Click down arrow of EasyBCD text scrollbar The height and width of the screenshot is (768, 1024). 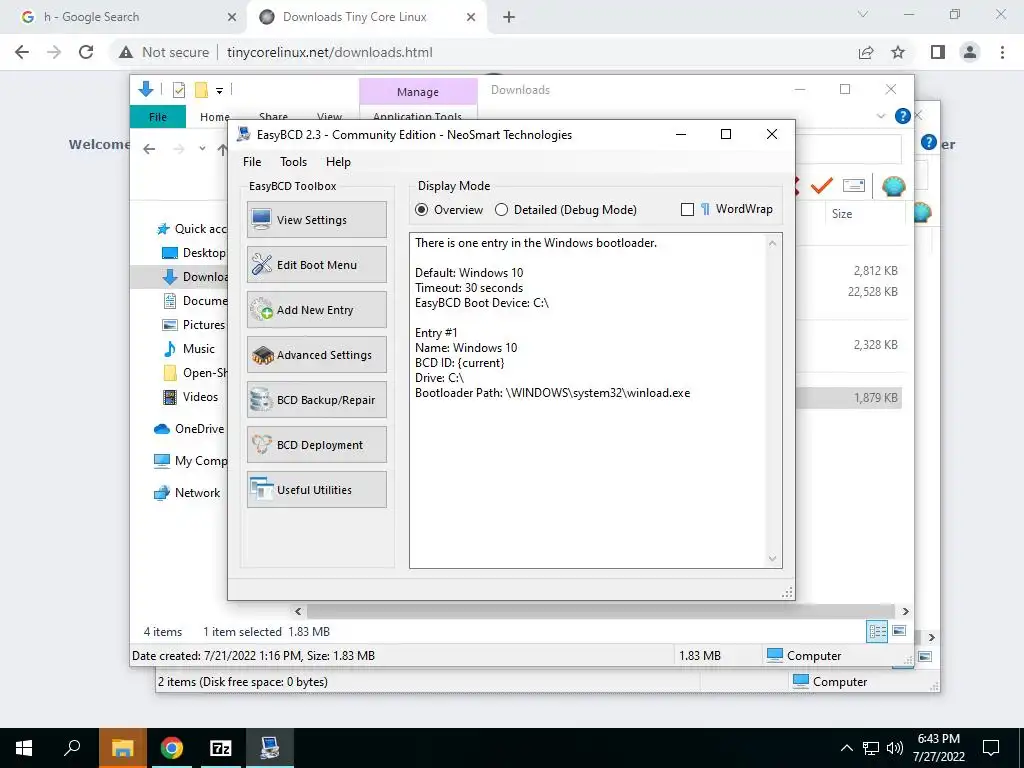773,558
